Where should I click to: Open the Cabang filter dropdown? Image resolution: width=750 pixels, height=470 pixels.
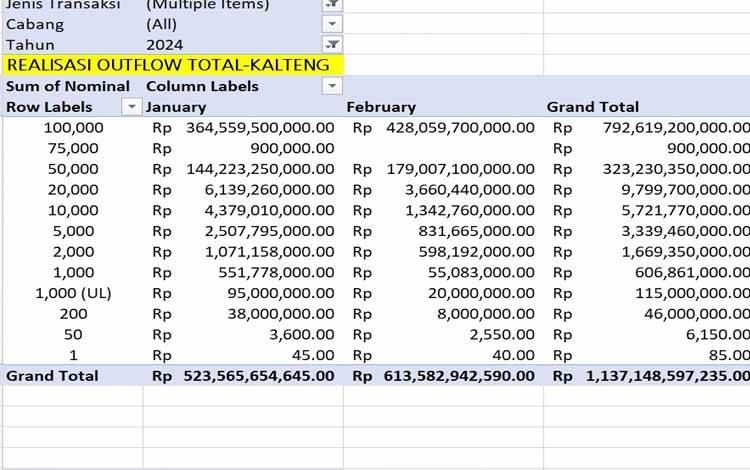click(332, 24)
